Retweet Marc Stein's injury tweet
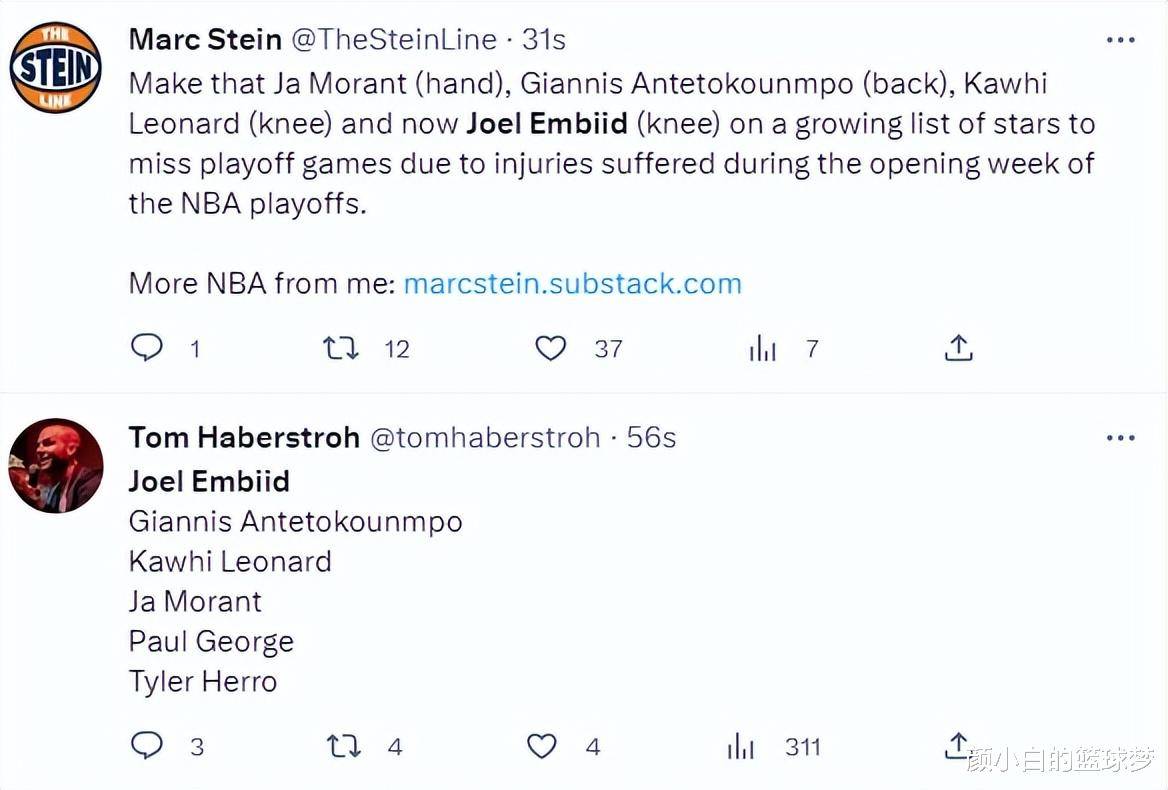Viewport: 1168px width, 790px height. (x=341, y=348)
